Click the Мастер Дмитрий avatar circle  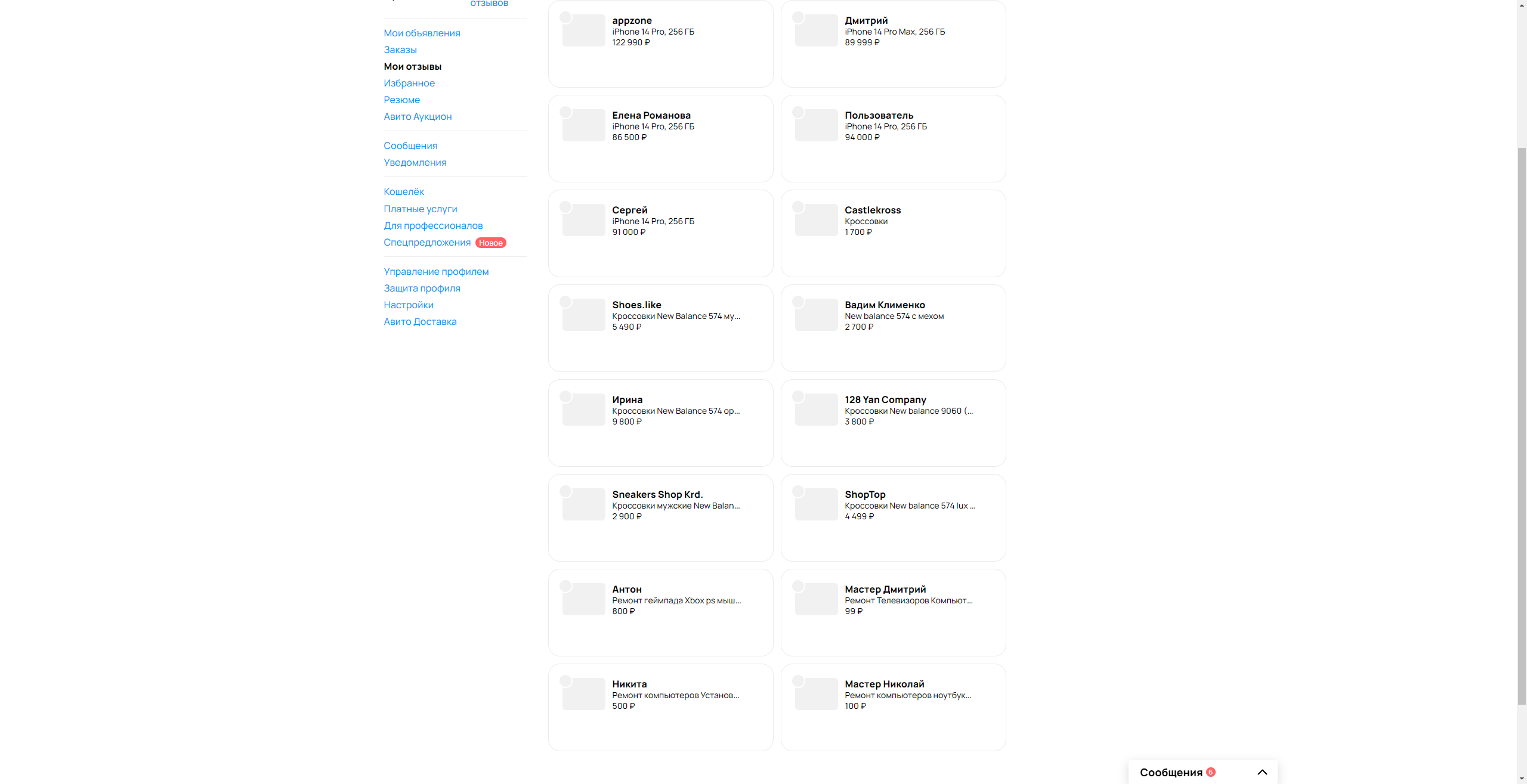pos(798,586)
